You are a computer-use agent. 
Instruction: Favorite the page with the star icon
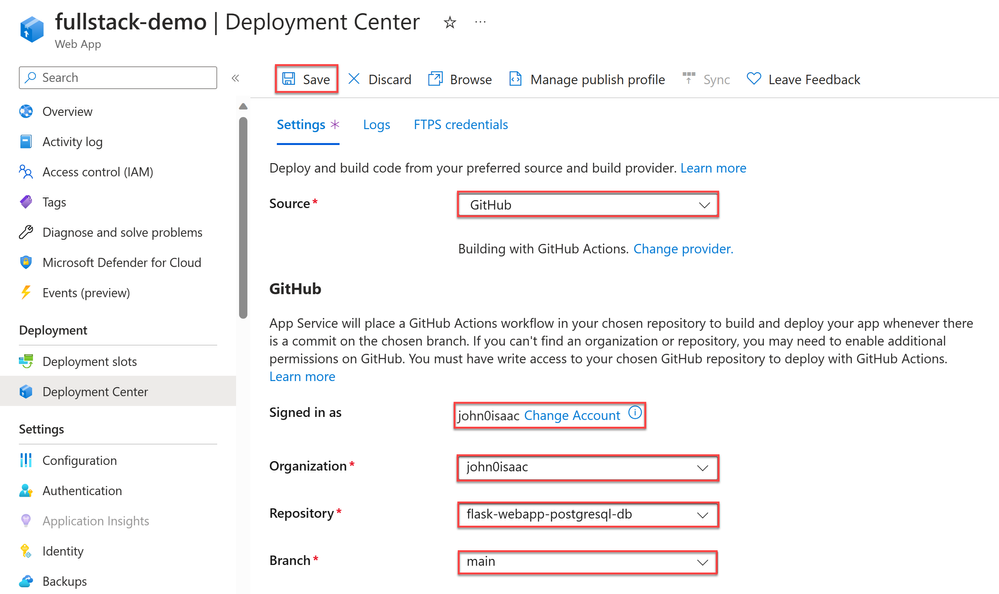(x=450, y=23)
